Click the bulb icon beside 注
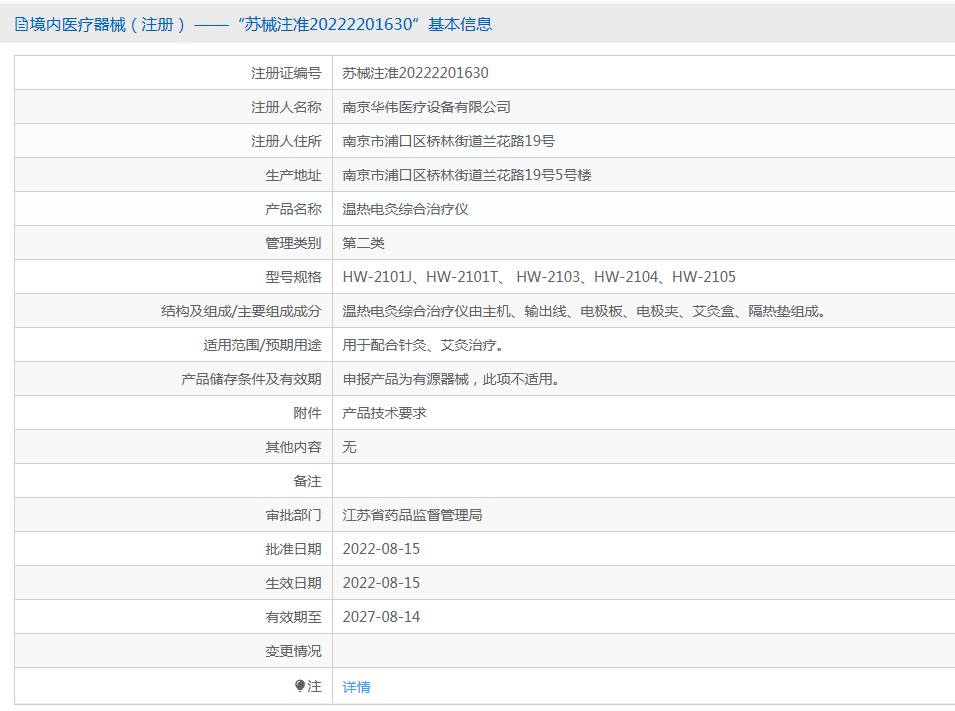 (300, 686)
